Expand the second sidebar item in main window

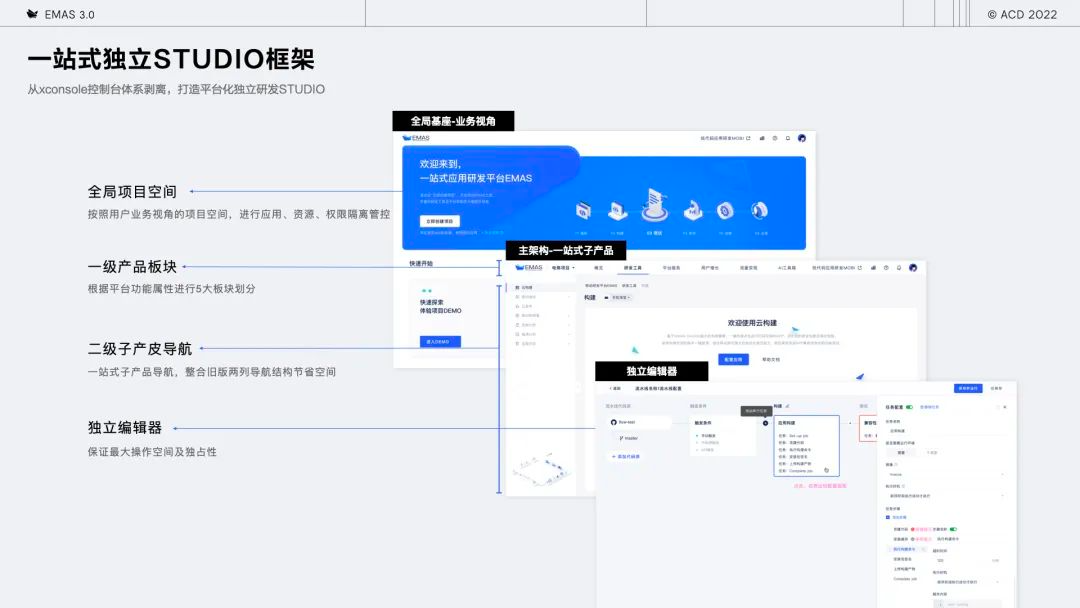541,297
